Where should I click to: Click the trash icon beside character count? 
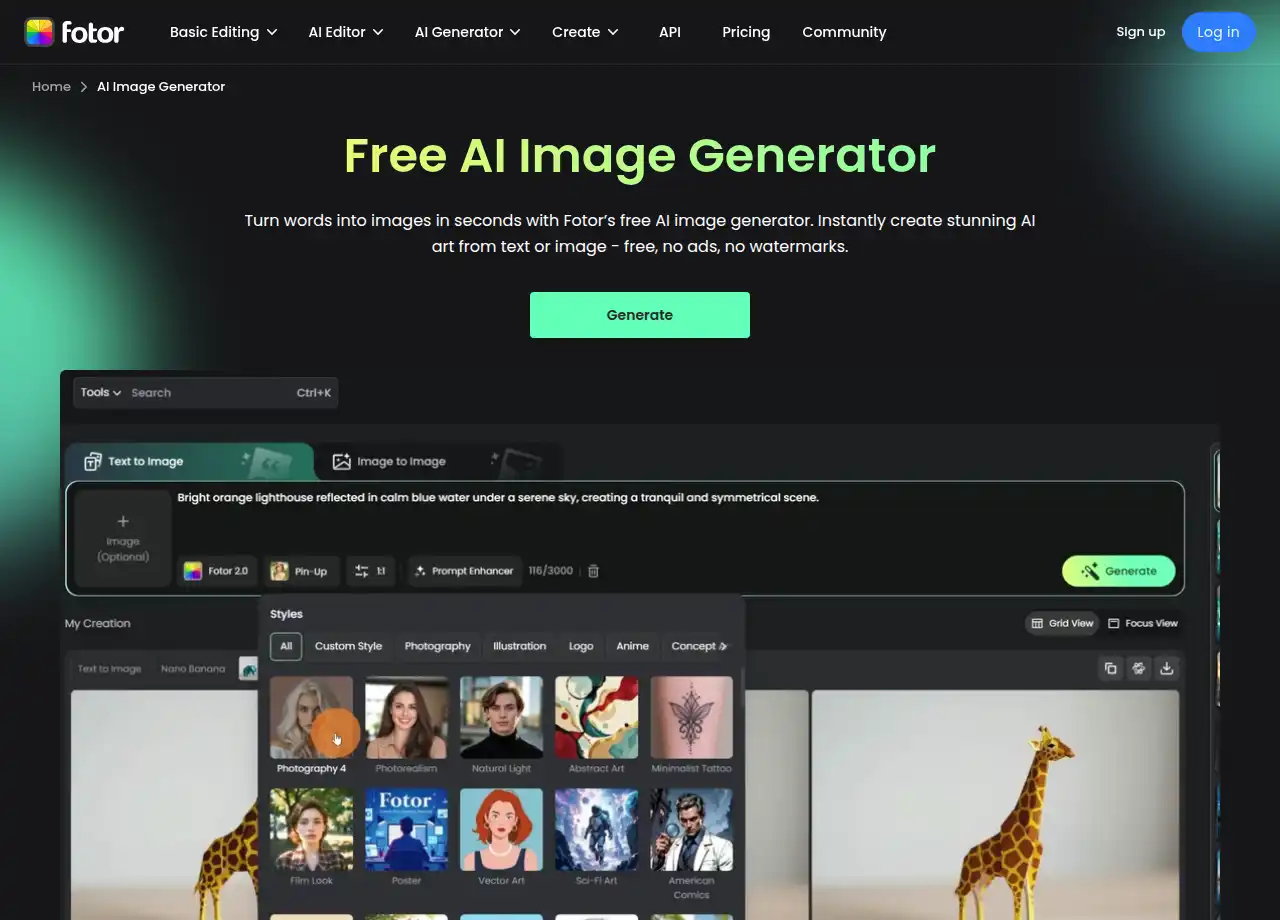pyautogui.click(x=593, y=571)
